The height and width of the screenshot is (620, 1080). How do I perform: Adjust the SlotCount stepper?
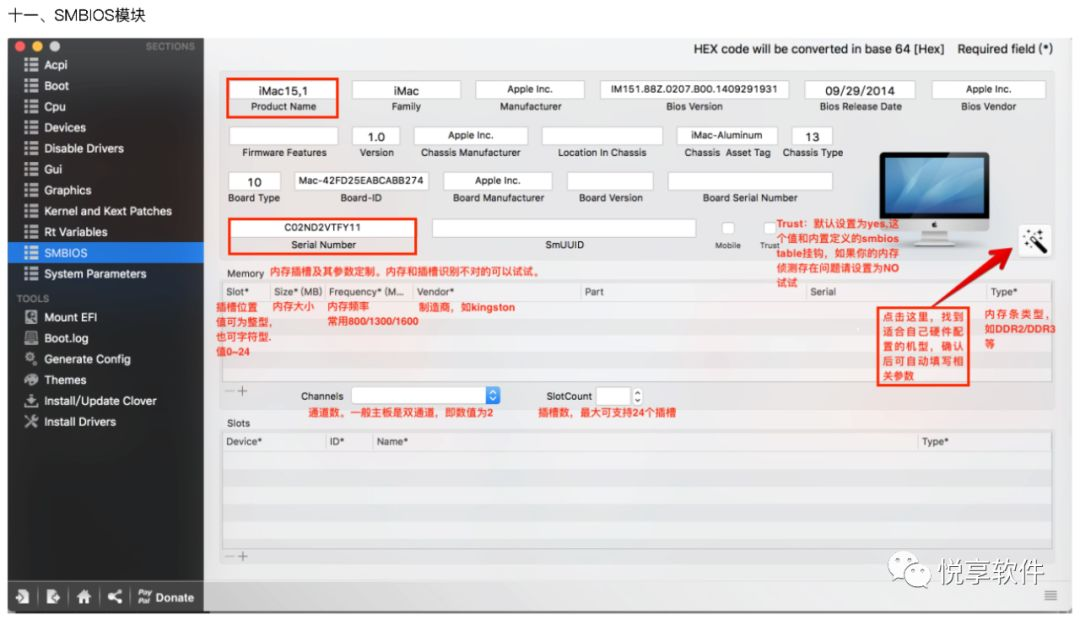coord(637,395)
